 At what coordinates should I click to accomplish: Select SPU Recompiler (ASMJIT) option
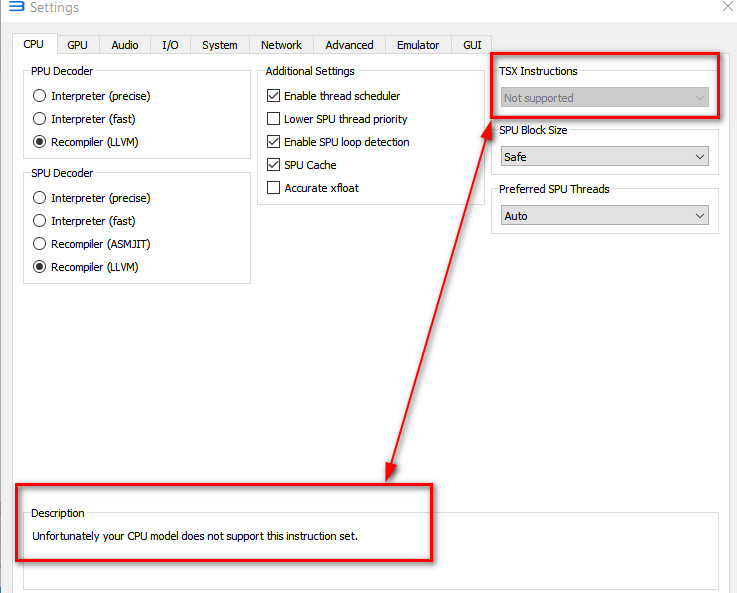(x=40, y=244)
